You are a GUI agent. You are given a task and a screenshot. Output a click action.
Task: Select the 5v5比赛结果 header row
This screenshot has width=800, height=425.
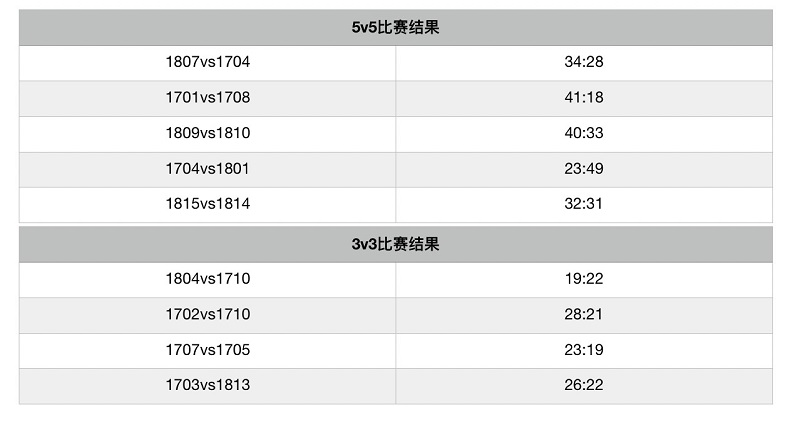click(395, 28)
